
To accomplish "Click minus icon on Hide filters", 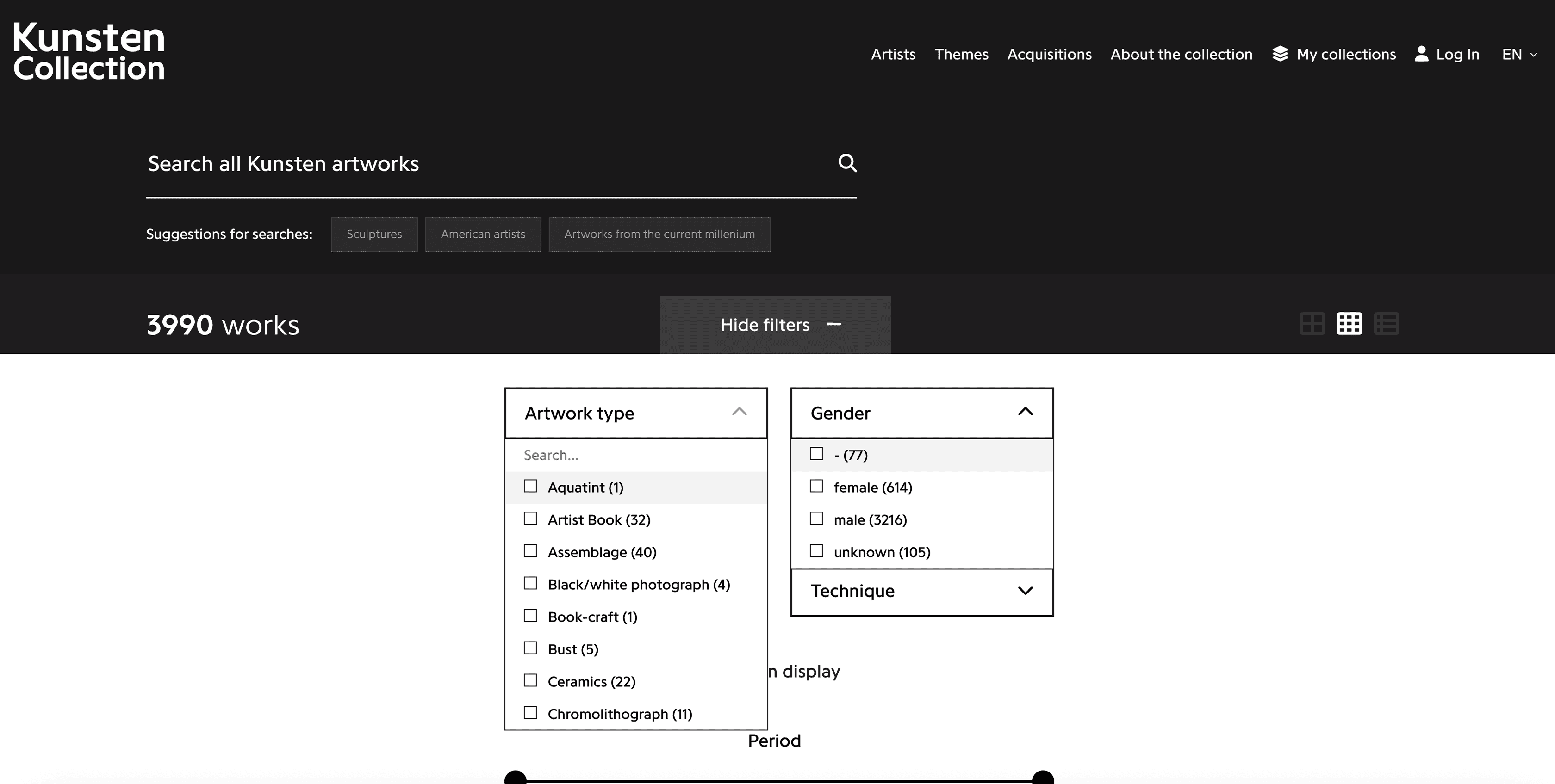I will (833, 324).
